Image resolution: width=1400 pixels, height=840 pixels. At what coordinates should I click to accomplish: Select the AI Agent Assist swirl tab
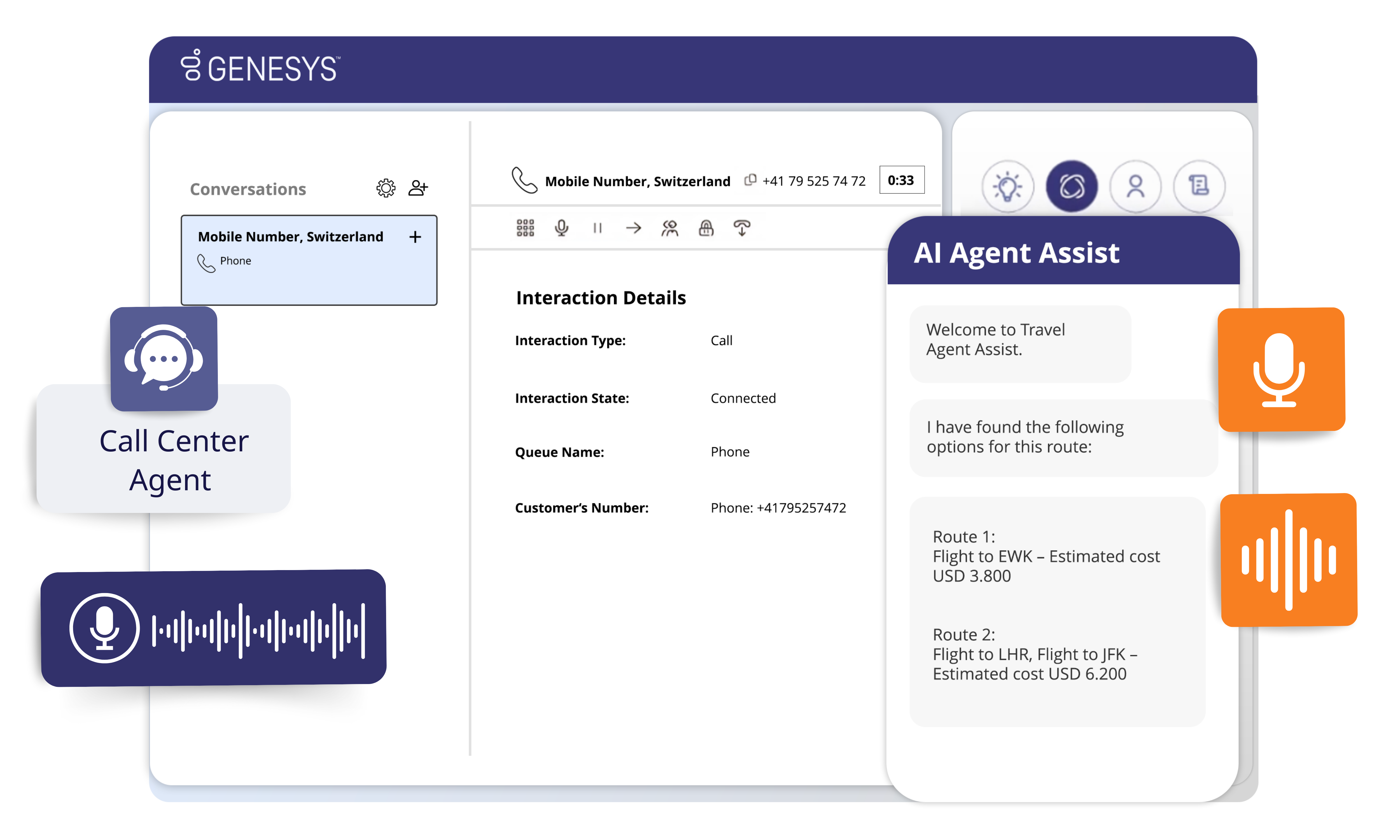click(x=1072, y=186)
